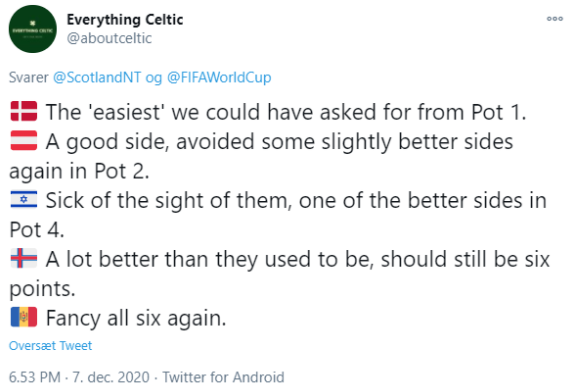Open the @FIFAWorldCup mention
This screenshot has height=392, width=580.
coord(219,77)
